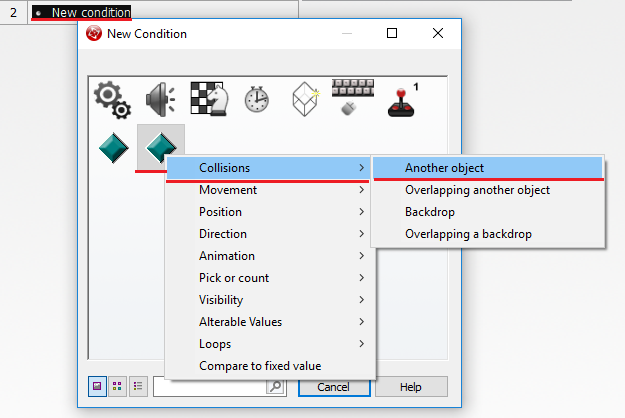Select the Create New Objects cube icon
The height and width of the screenshot is (418, 625).
pyautogui.click(x=306, y=99)
